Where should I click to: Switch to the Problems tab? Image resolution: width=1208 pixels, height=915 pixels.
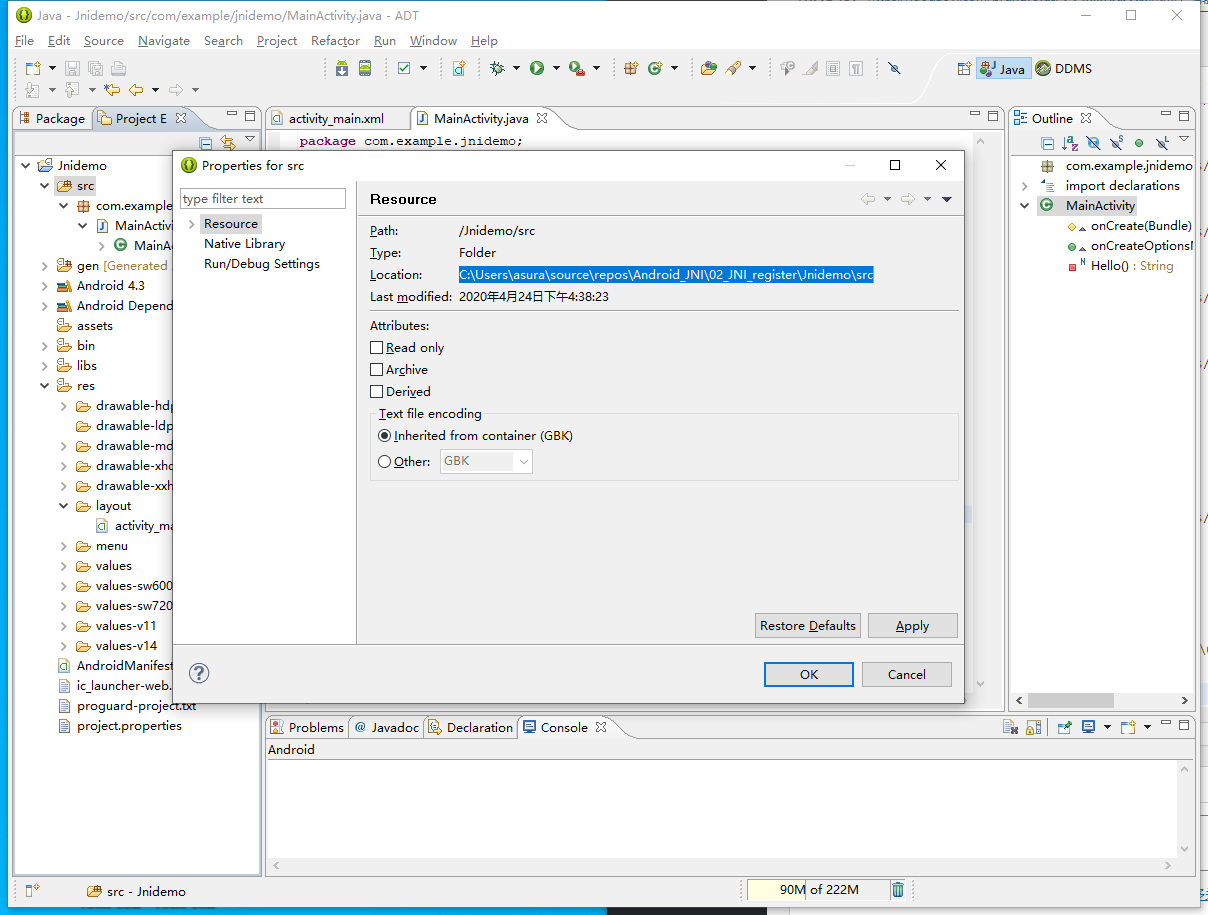(307, 727)
